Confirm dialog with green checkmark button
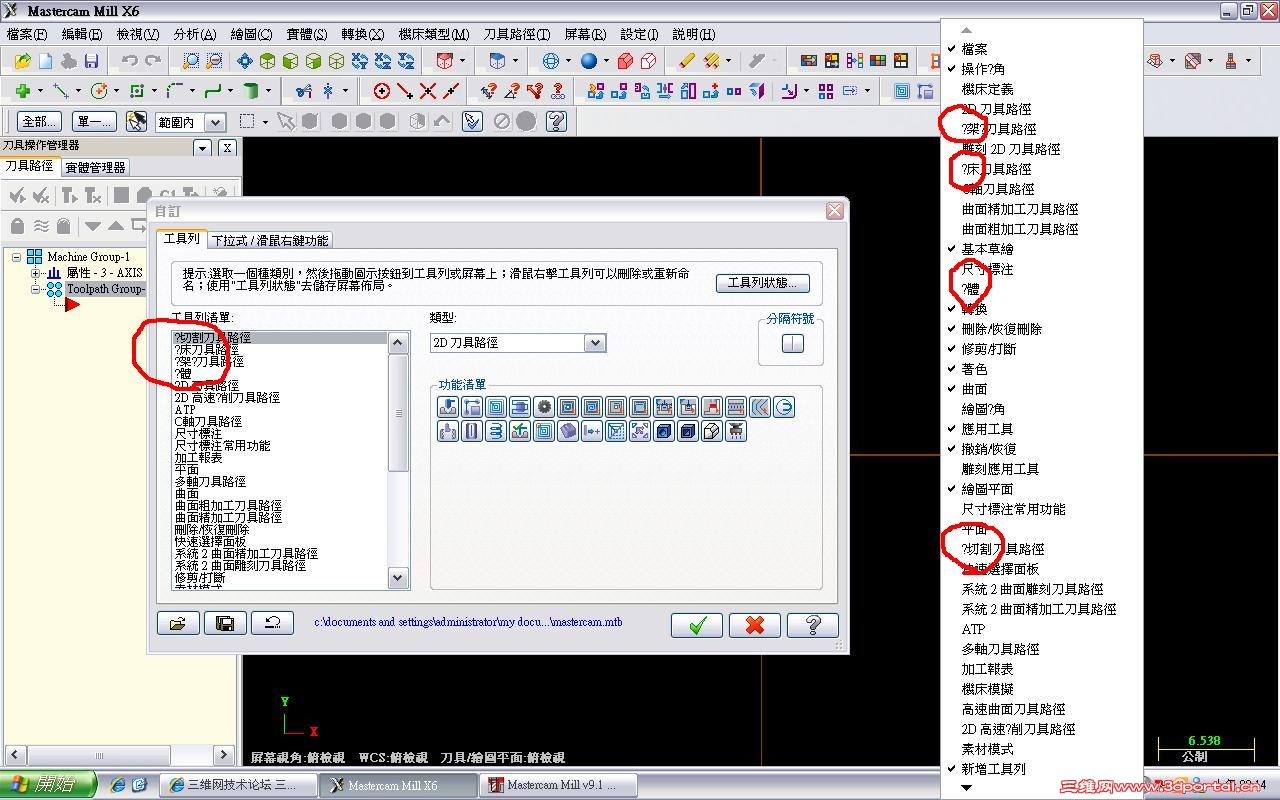This screenshot has width=1280, height=800. (697, 625)
